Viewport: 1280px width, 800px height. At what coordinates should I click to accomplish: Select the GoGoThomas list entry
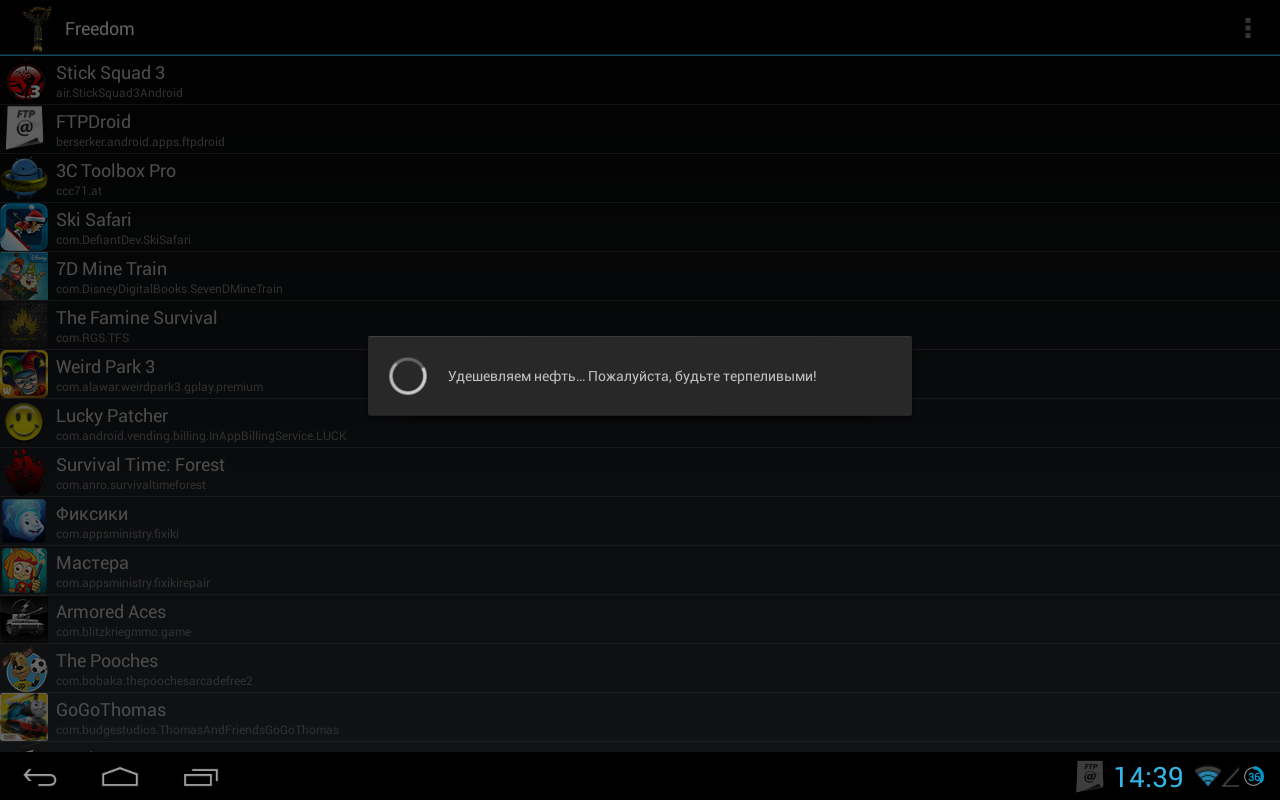(640, 718)
